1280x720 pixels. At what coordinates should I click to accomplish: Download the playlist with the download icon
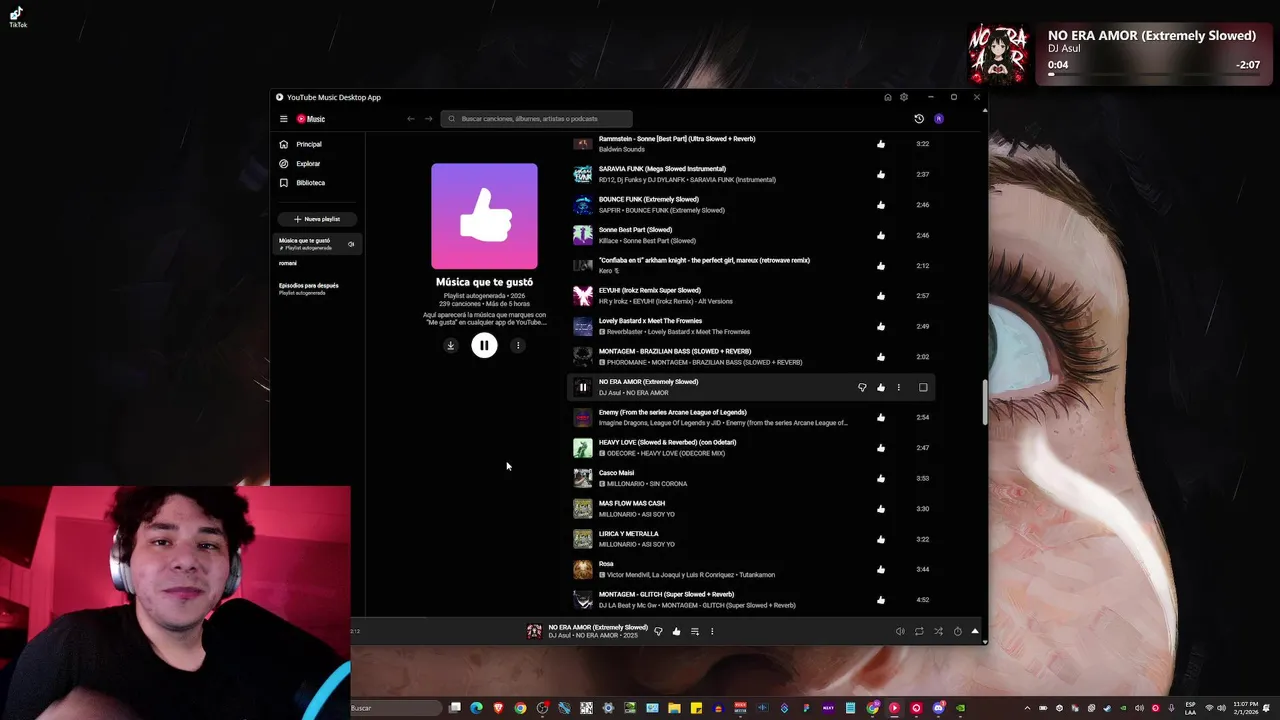[450, 345]
